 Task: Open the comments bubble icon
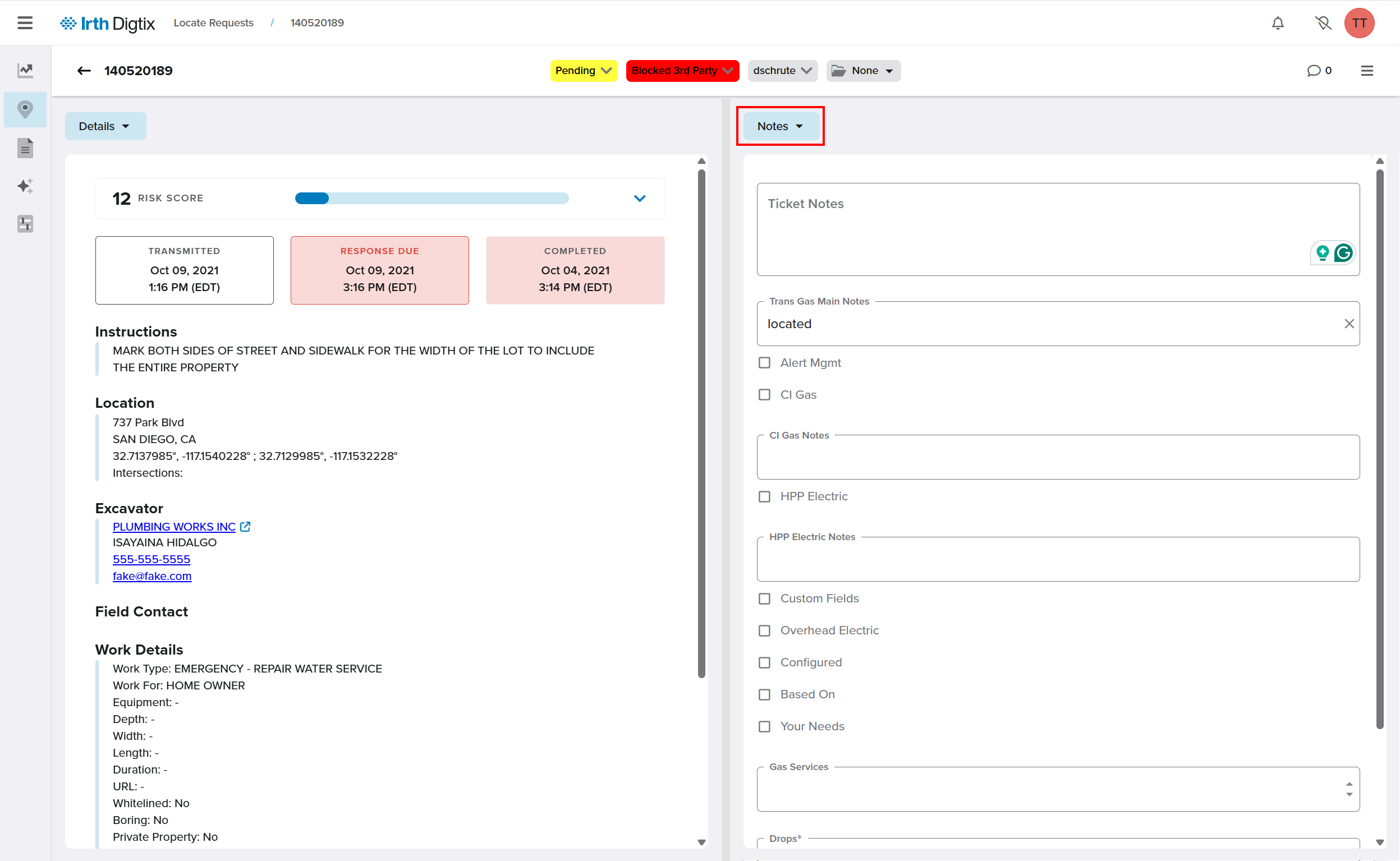(1314, 71)
